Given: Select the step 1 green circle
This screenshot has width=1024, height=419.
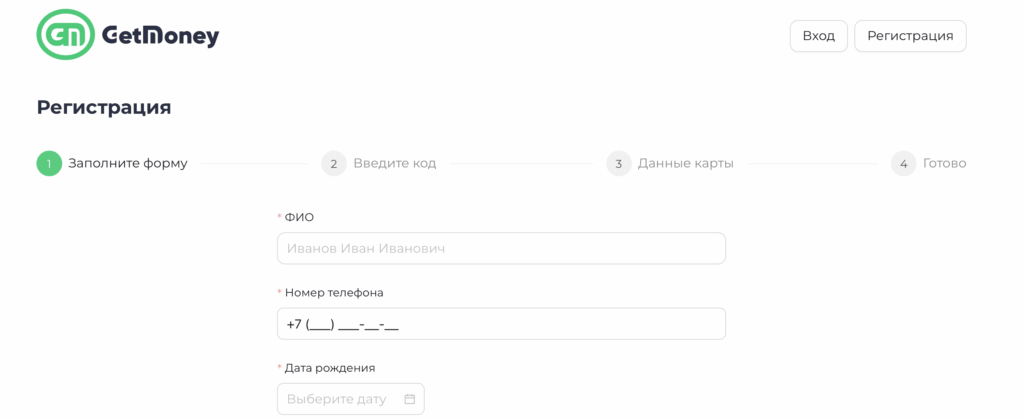Looking at the screenshot, I should point(49,163).
